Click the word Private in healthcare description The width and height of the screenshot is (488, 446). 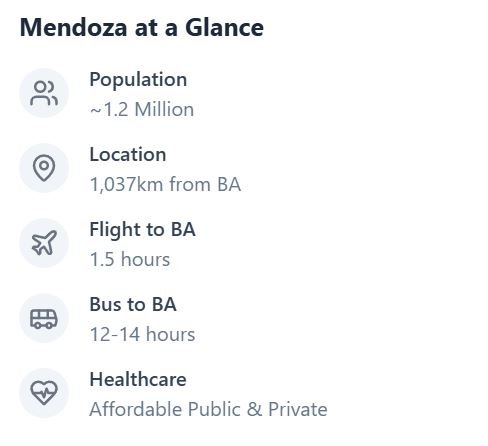[x=298, y=409]
